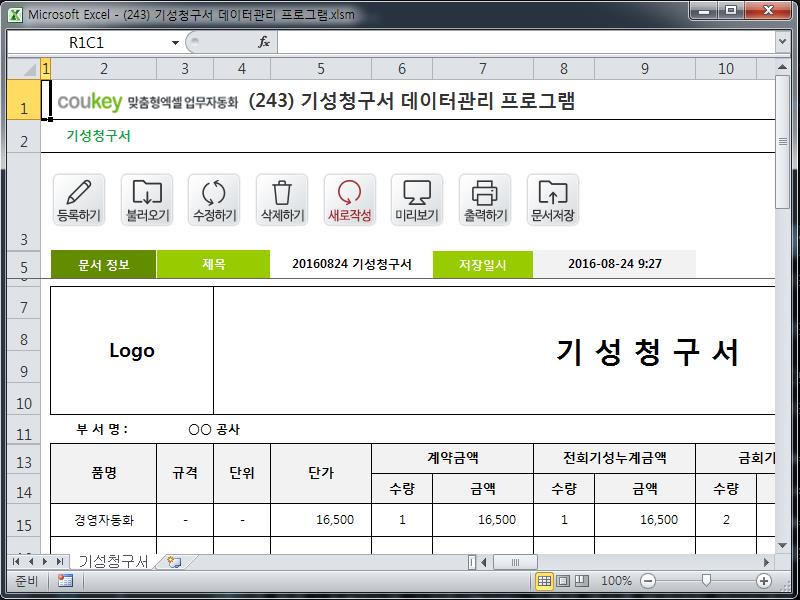The image size is (800, 600).
Task: Click the 100% zoom level text
Action: click(x=616, y=581)
